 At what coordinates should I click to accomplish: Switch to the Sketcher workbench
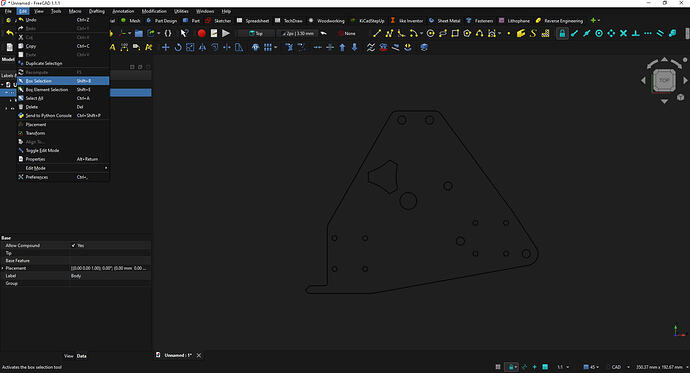(218, 21)
